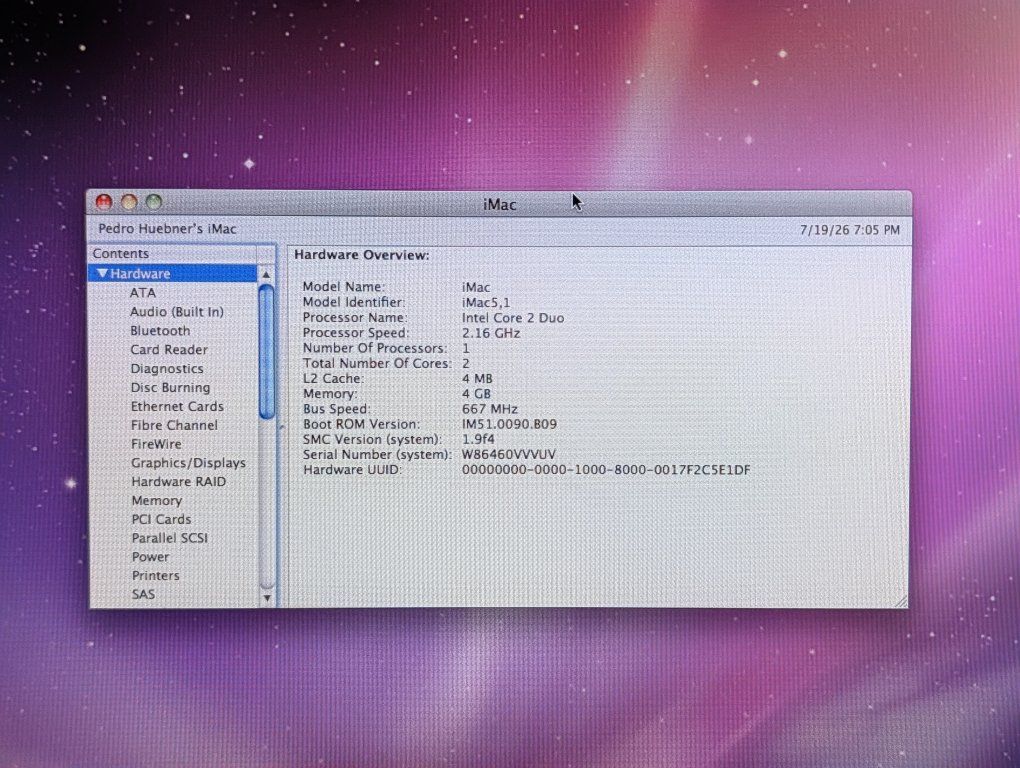
Task: Select ATA in the Contents list
Action: [x=142, y=293]
